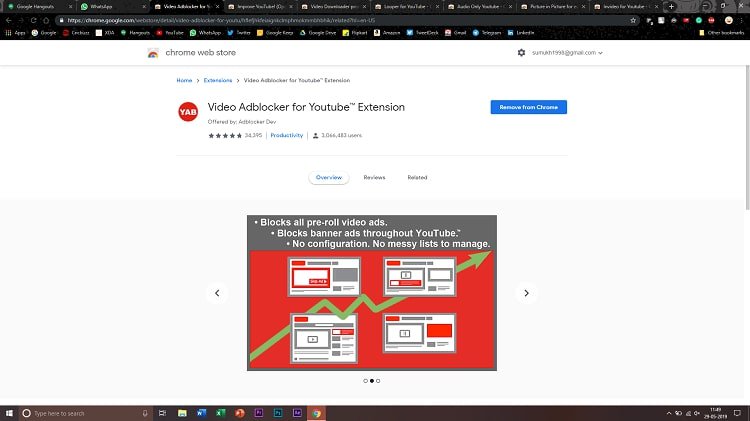Open the Amazon bookmark
Image resolution: width=750 pixels, height=421 pixels.
coord(387,33)
